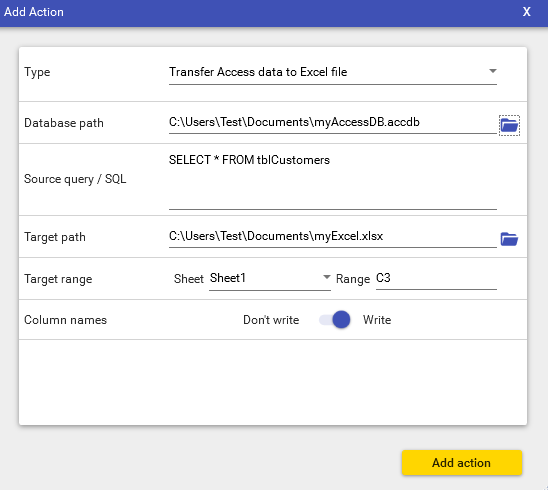Choose the 'Write' label next to switch
Screen dimensions: 548x490
click(377, 320)
